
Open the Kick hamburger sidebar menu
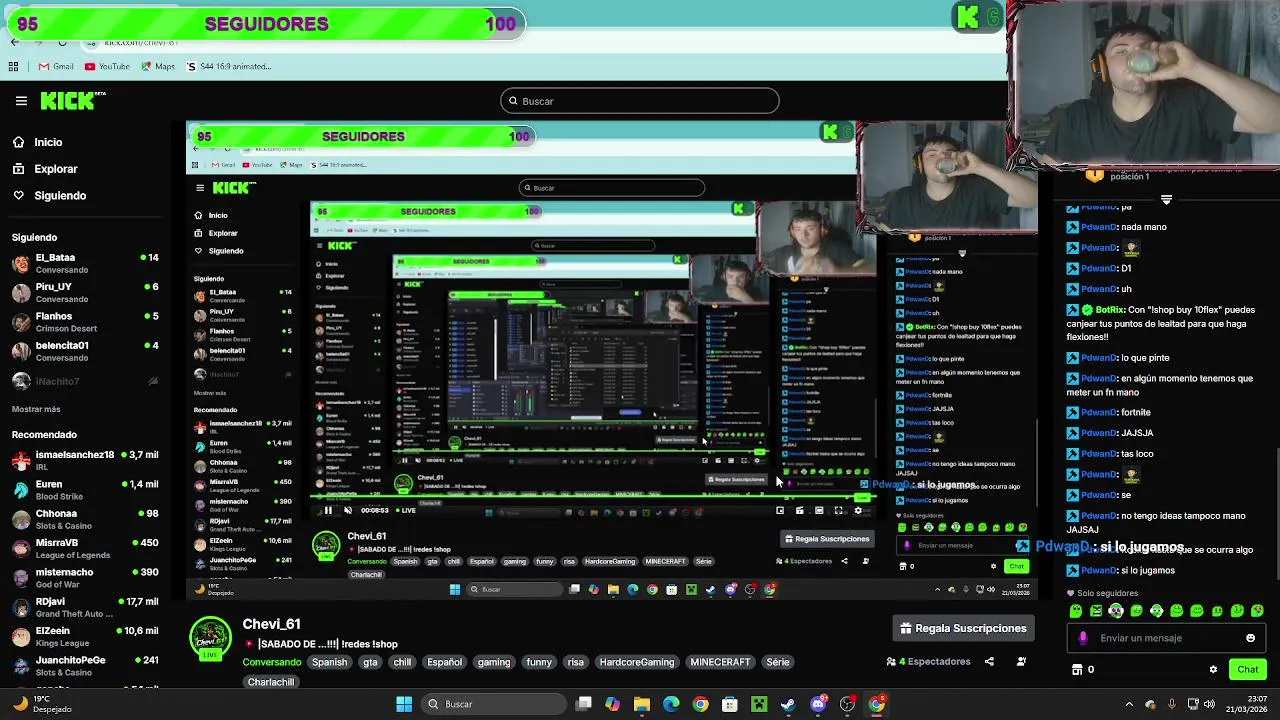pos(21,101)
